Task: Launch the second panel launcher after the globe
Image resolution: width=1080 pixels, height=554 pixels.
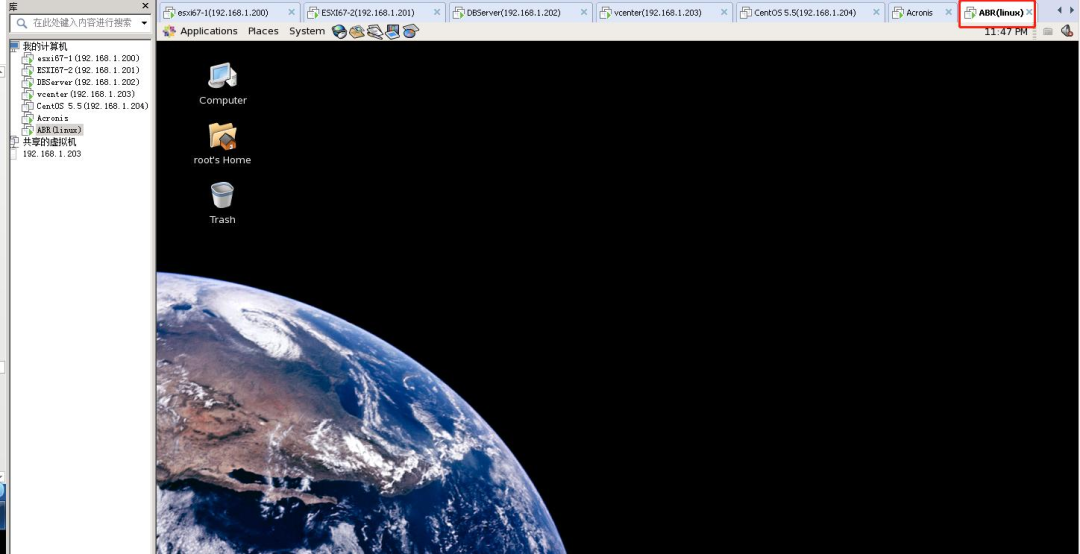Action: [x=357, y=31]
